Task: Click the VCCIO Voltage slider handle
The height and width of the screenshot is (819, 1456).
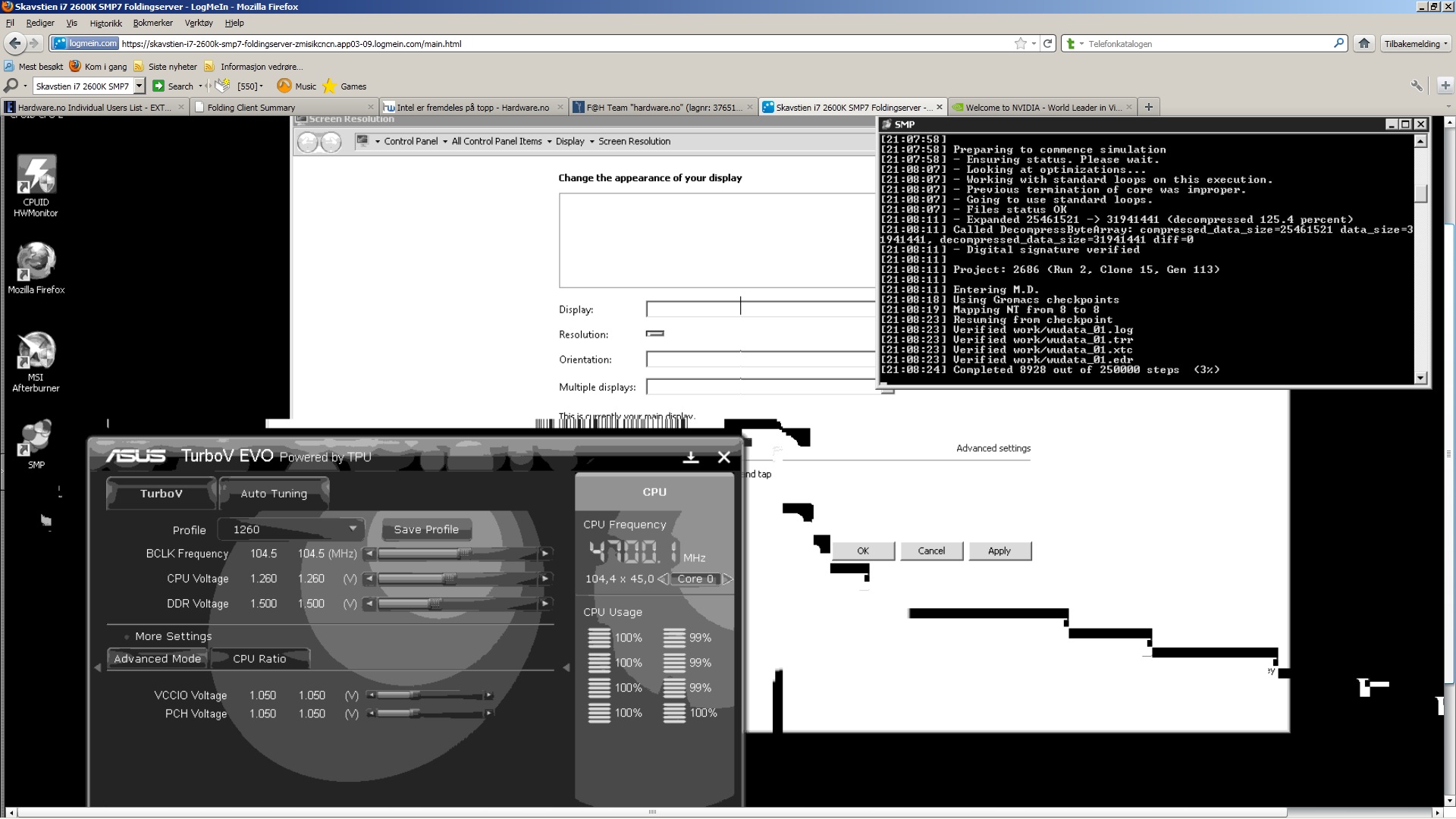Action: click(x=414, y=695)
